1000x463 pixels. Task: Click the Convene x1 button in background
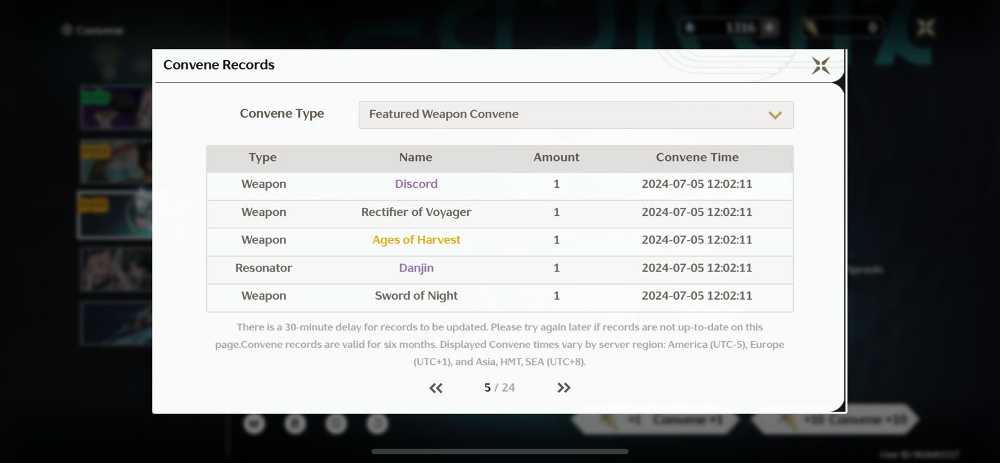pos(655,421)
